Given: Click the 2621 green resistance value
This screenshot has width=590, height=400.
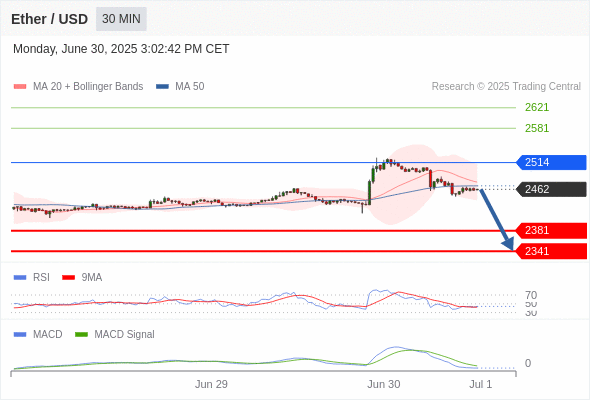Looking at the screenshot, I should [x=537, y=108].
